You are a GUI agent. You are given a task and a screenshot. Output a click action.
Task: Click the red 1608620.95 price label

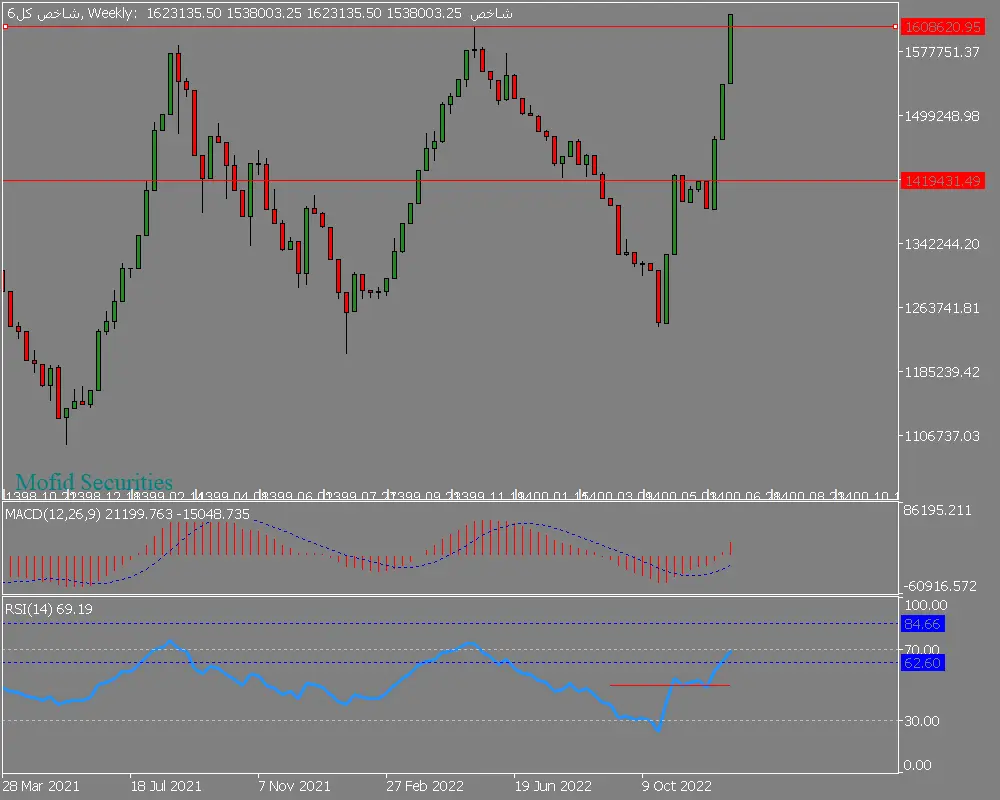941,27
